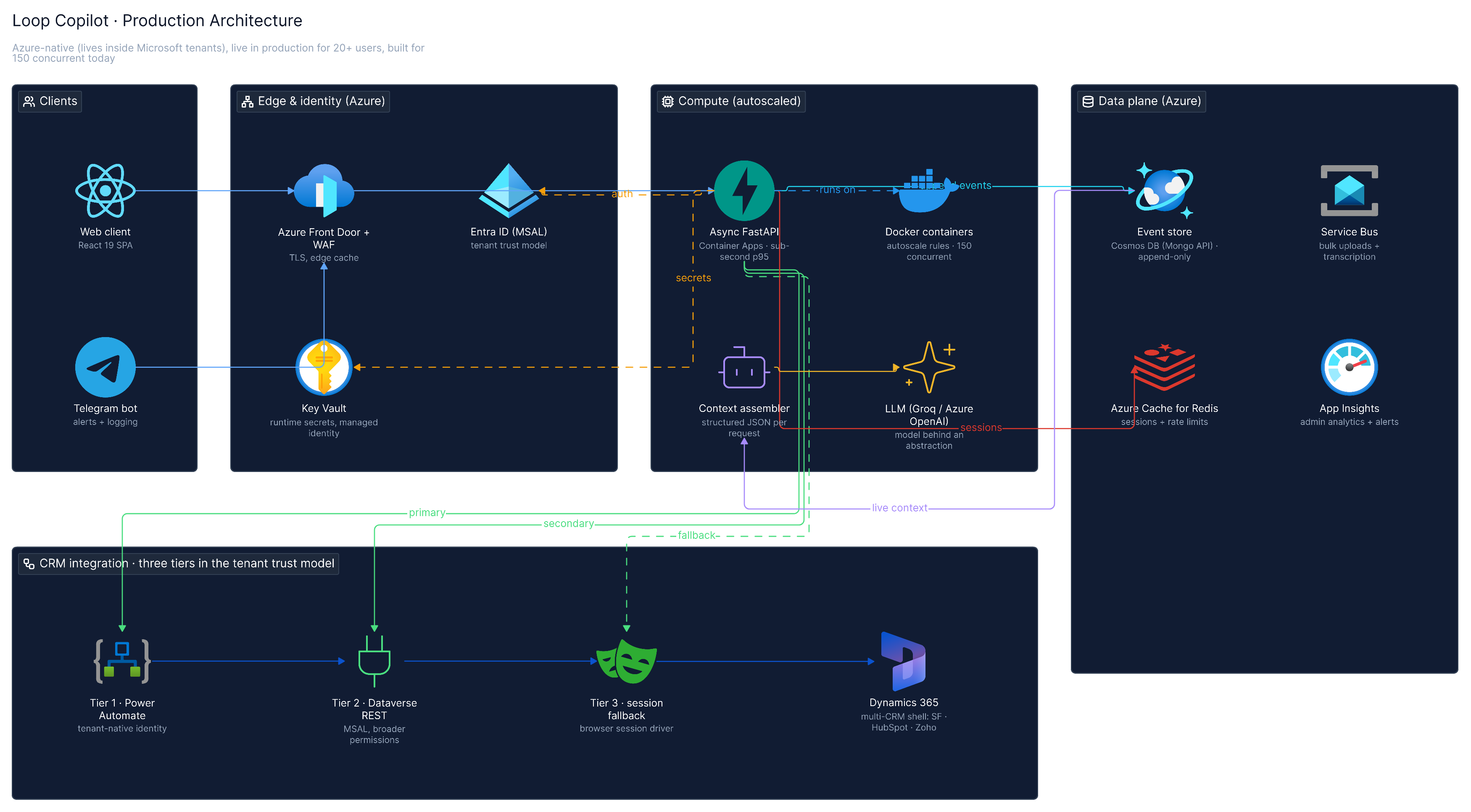Click the Service Bus envelope icon
Viewport: 1471px width, 812px height.
1349,191
